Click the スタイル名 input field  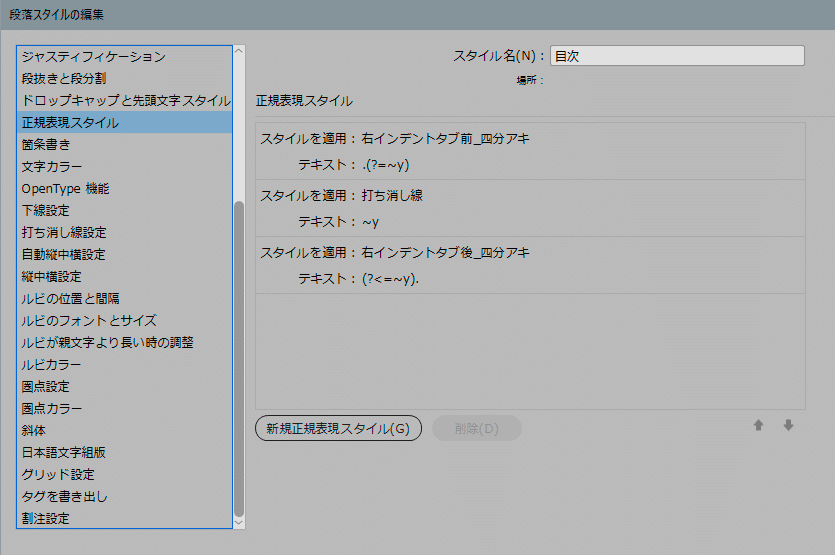click(x=677, y=56)
